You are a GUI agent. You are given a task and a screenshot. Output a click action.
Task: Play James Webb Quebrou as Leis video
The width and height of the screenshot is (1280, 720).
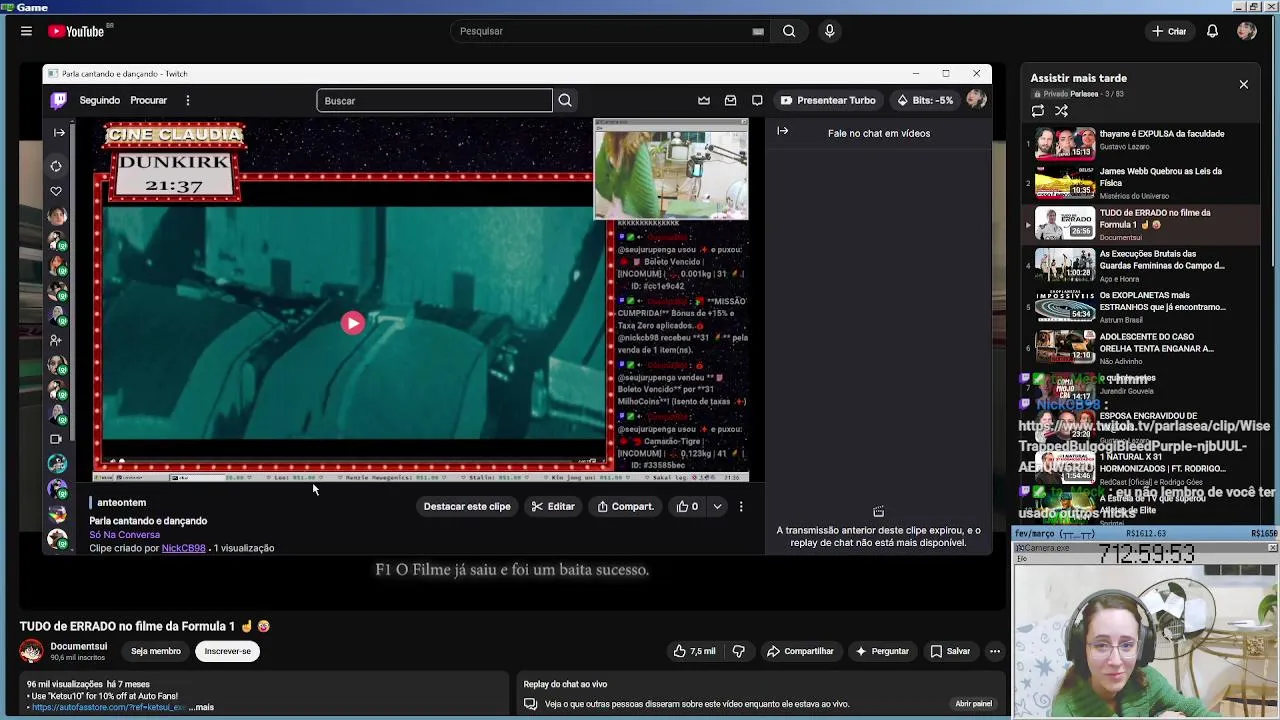tap(1140, 183)
